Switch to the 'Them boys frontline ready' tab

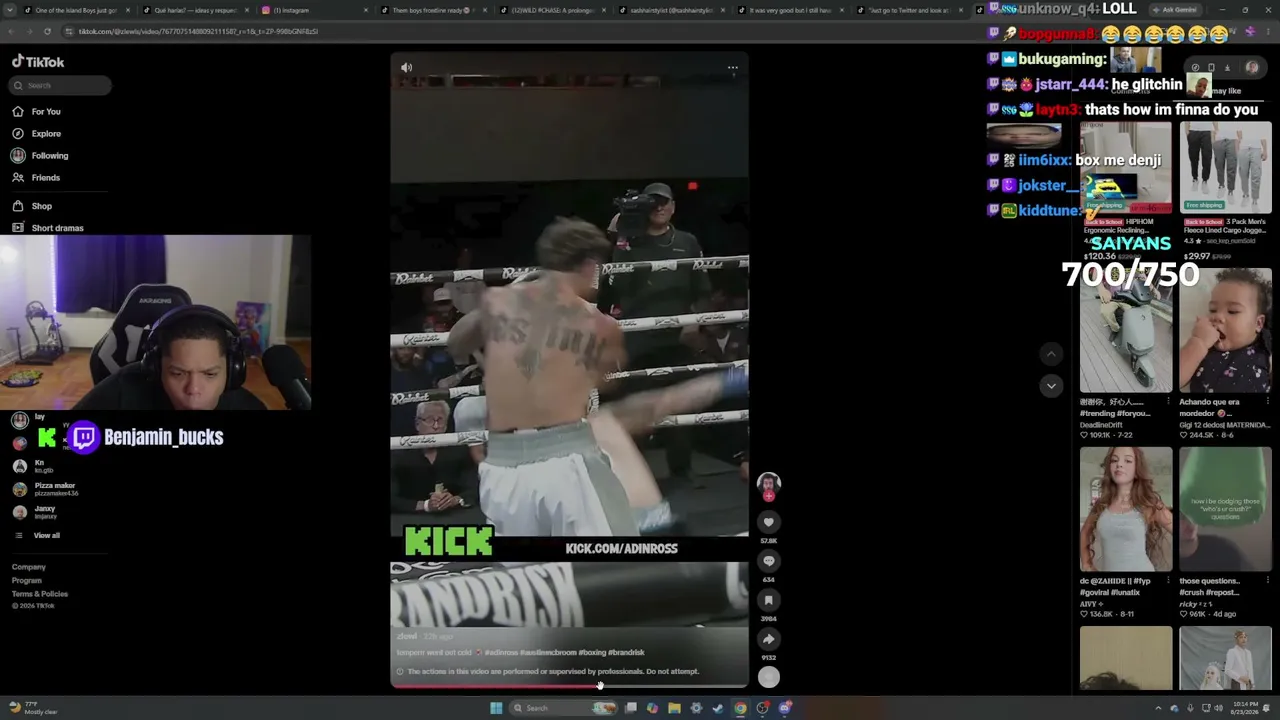pyautogui.click(x=432, y=10)
